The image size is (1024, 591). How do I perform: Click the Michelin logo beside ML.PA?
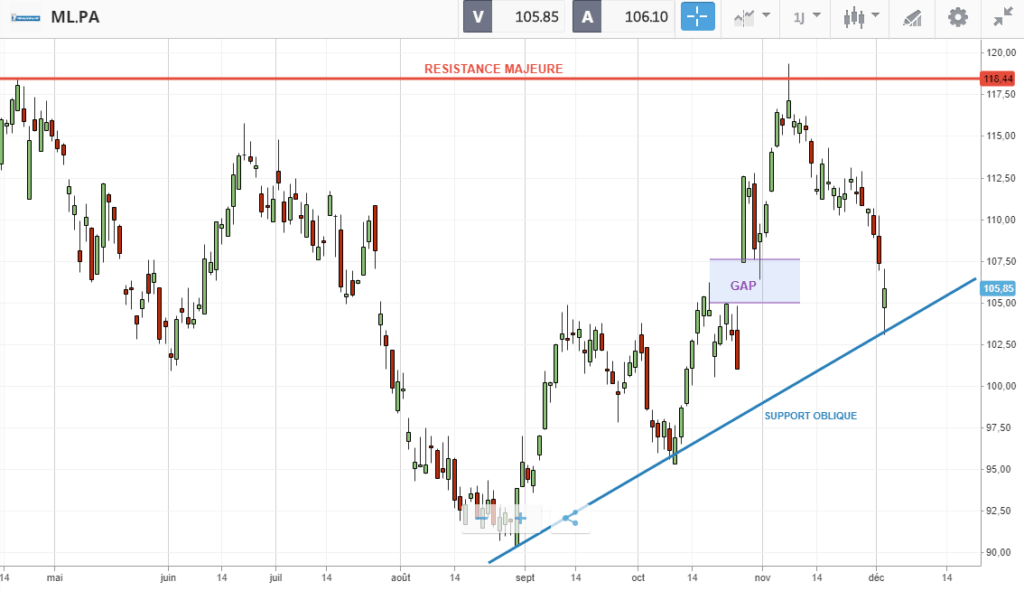(25, 18)
